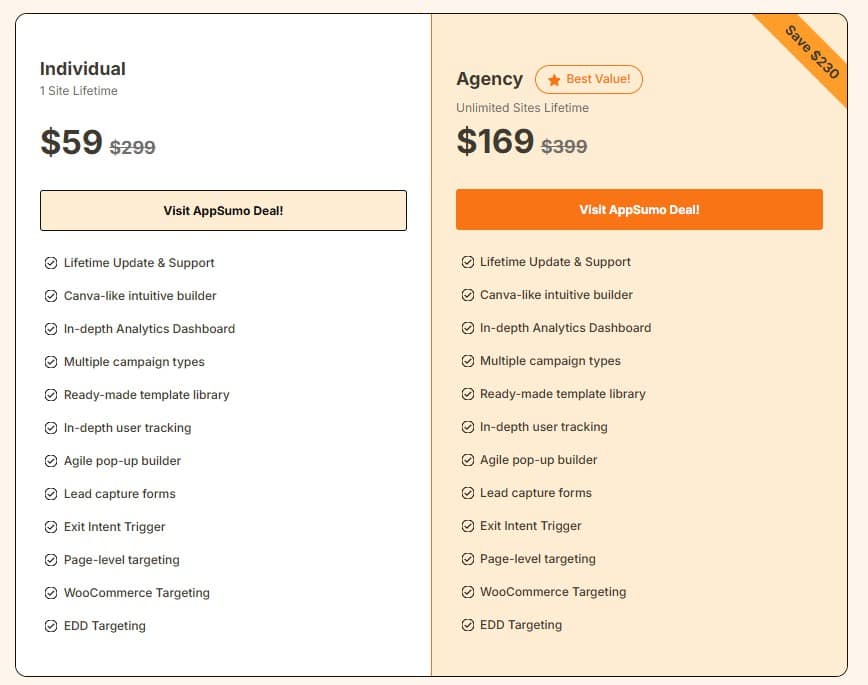Click the checkmark icon beside Lifetime Update & Support
Image resolution: width=868 pixels, height=685 pixels.
coord(50,262)
